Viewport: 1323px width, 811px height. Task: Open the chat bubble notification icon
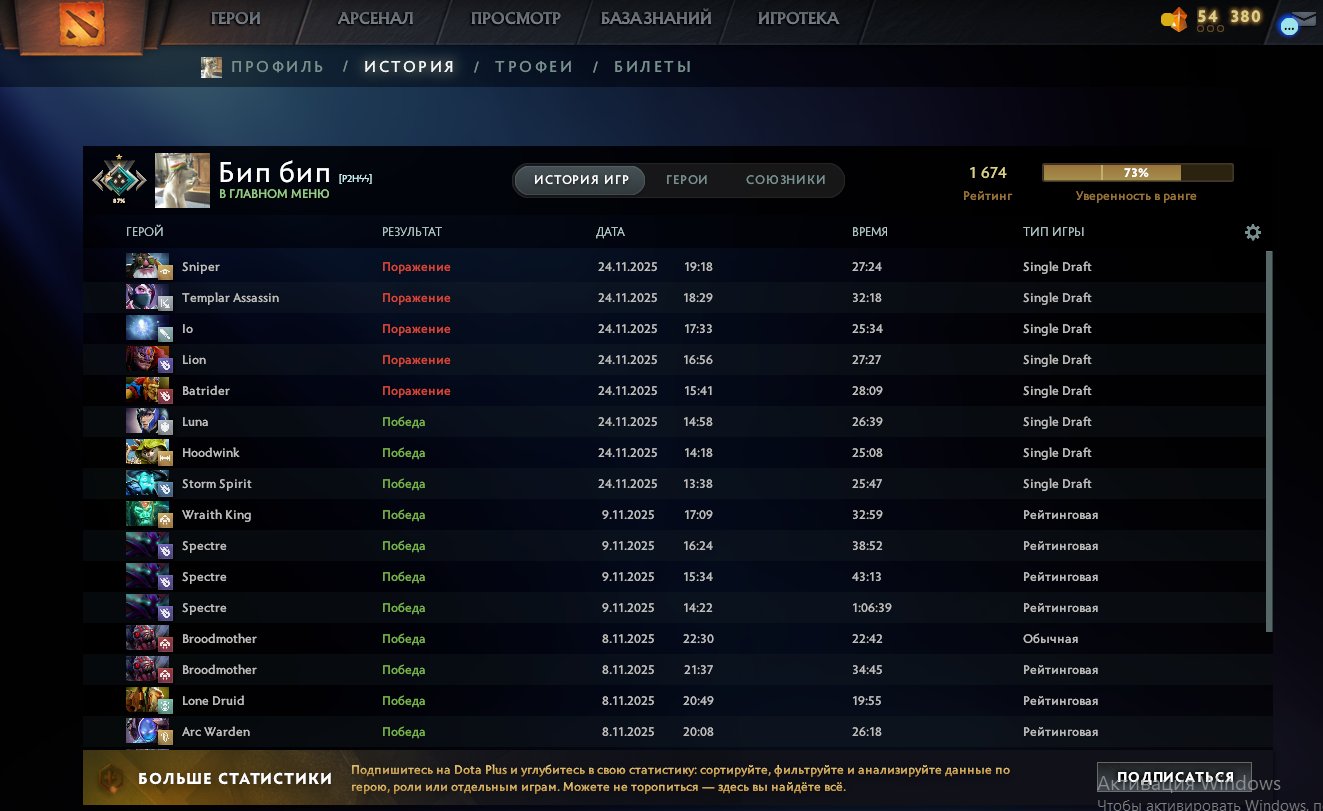pos(1289,27)
